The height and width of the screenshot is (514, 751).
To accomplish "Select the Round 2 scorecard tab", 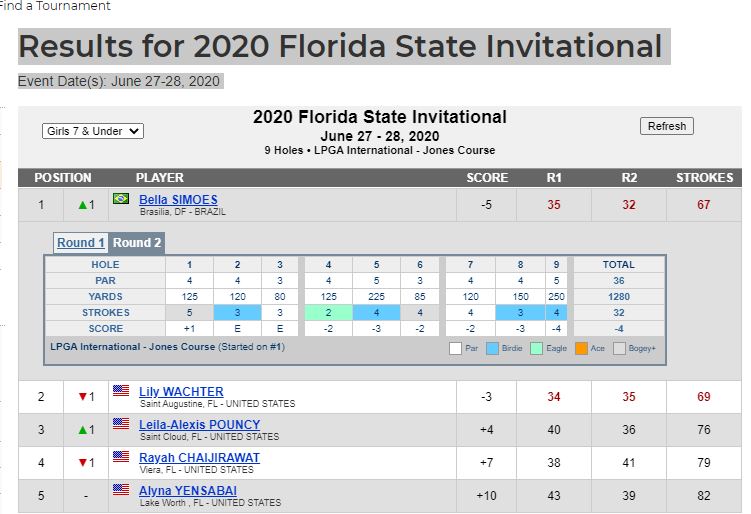I will click(137, 243).
